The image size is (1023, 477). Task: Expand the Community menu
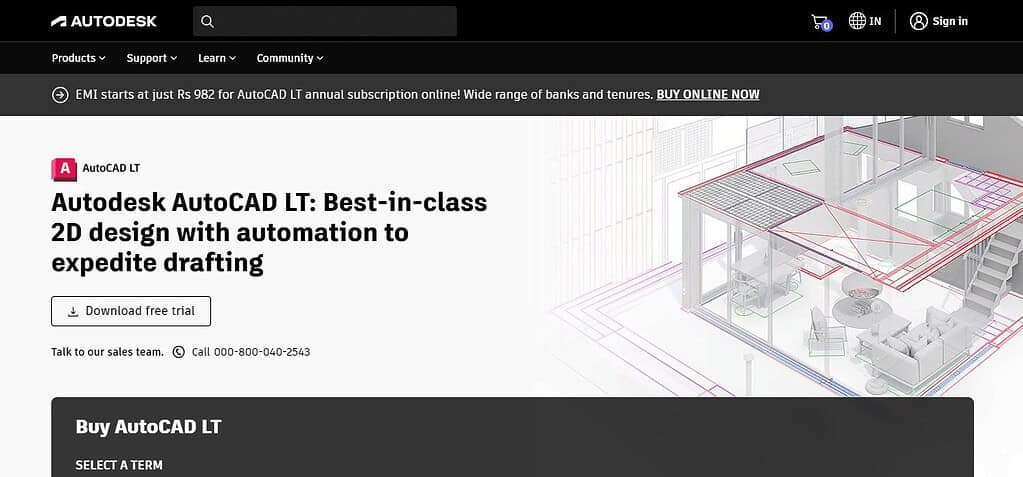tap(290, 58)
